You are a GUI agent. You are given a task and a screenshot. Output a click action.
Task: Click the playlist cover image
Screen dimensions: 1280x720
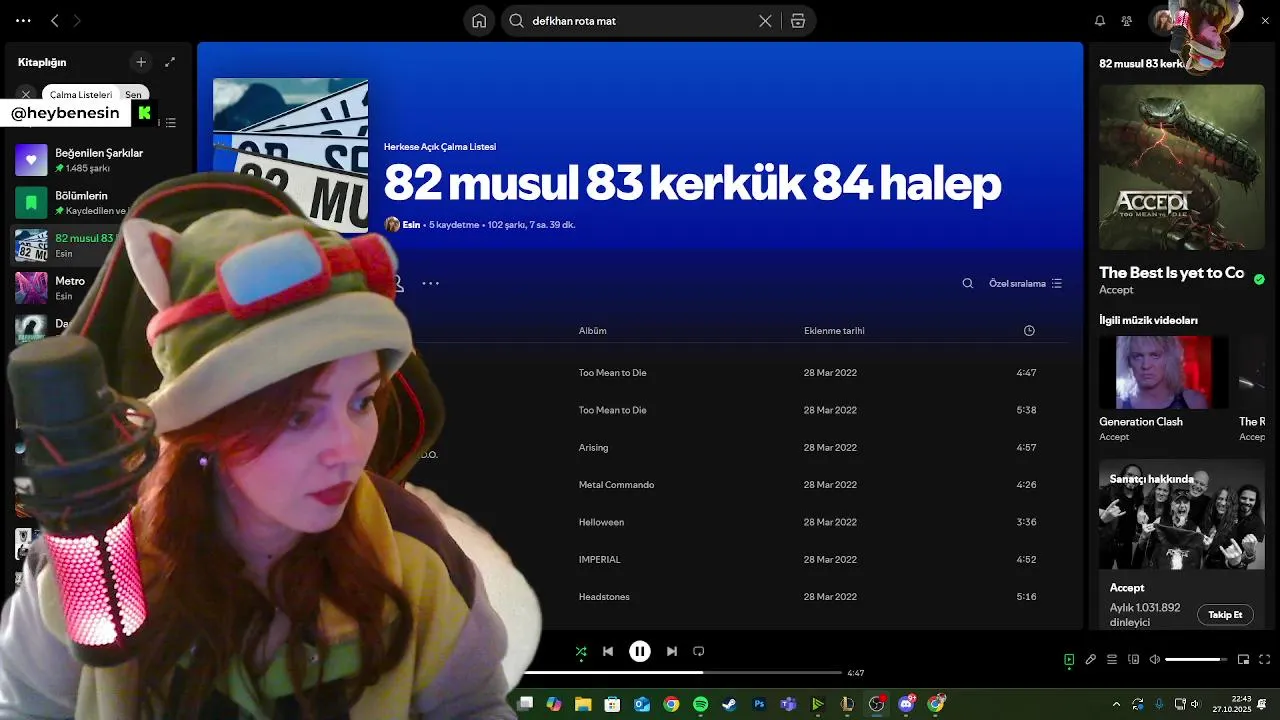pyautogui.click(x=290, y=155)
